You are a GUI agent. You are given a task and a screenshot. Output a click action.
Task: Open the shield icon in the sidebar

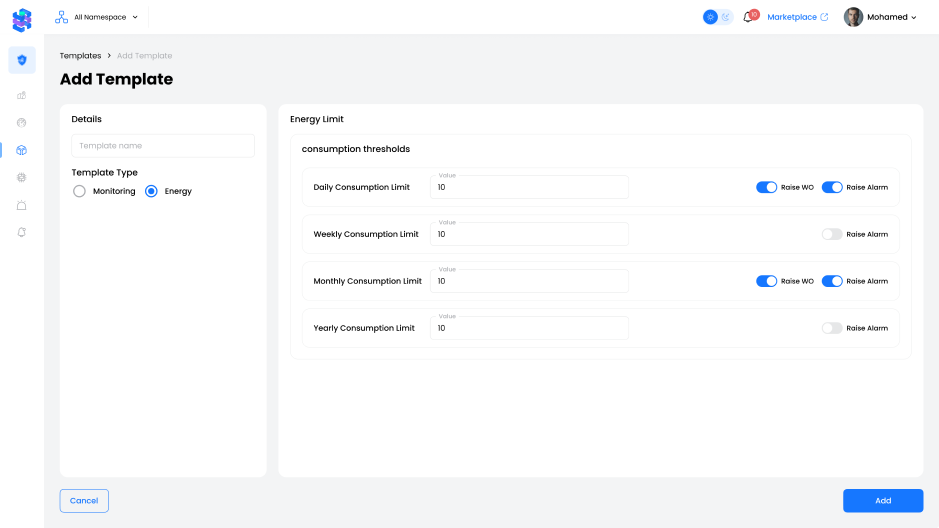[22, 60]
